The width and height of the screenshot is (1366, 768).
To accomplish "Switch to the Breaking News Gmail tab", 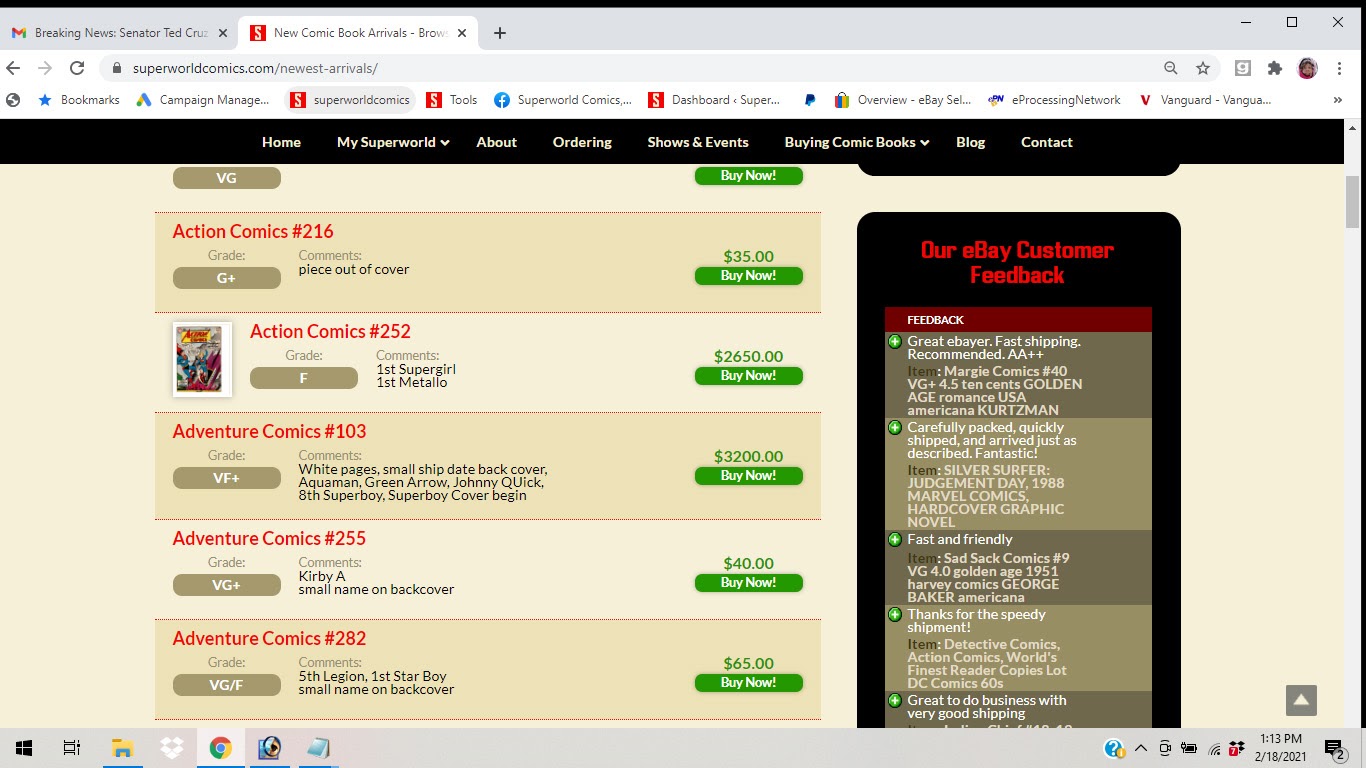I will click(x=120, y=33).
